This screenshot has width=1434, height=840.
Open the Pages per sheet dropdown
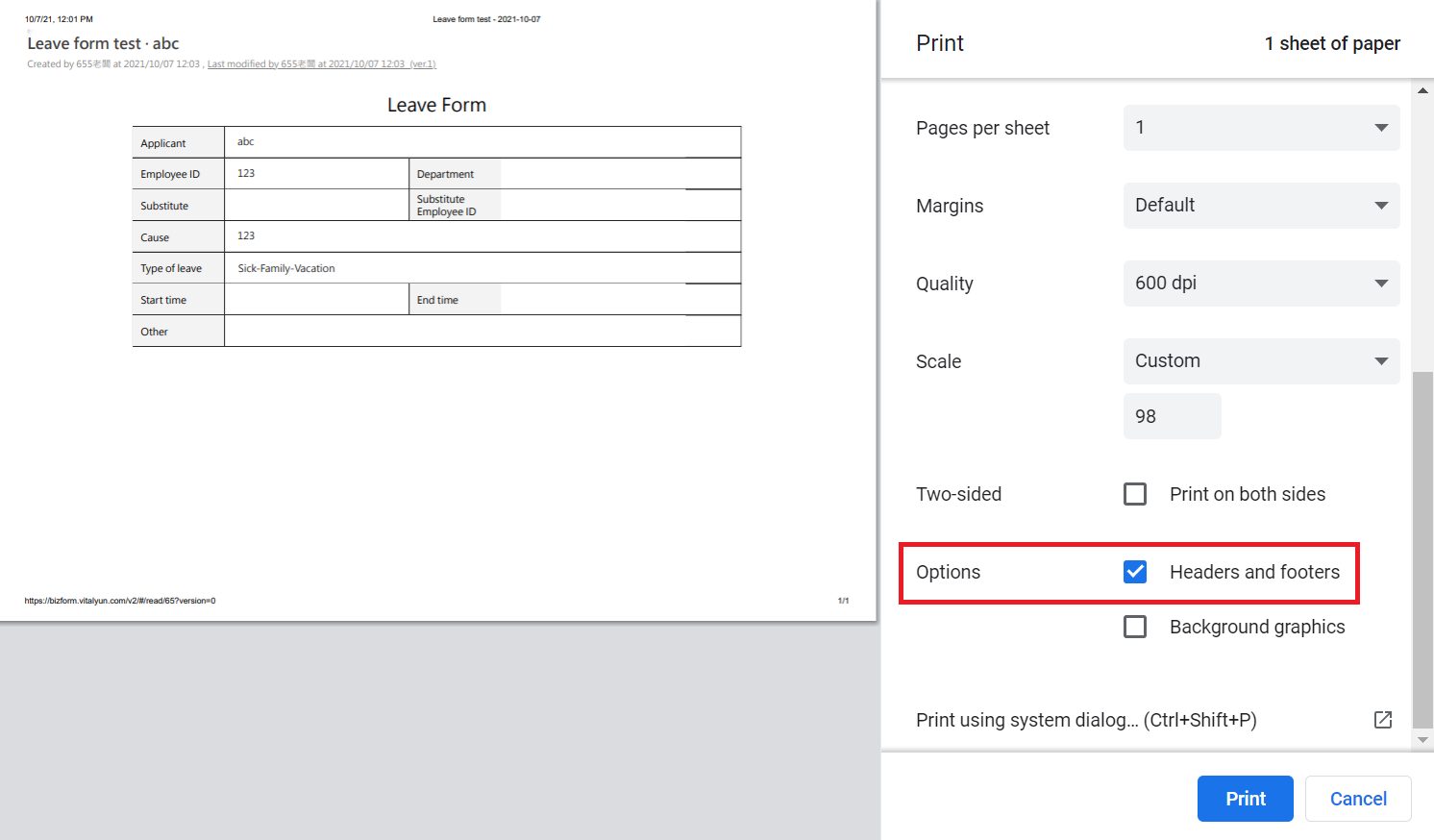pos(1261,128)
